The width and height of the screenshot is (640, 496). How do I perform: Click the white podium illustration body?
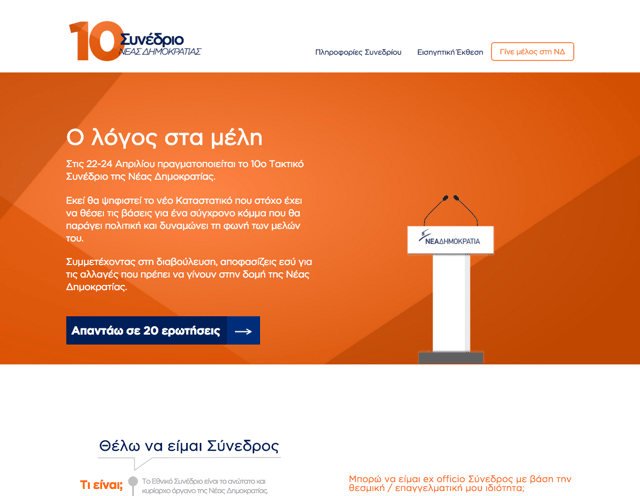pyautogui.click(x=450, y=300)
